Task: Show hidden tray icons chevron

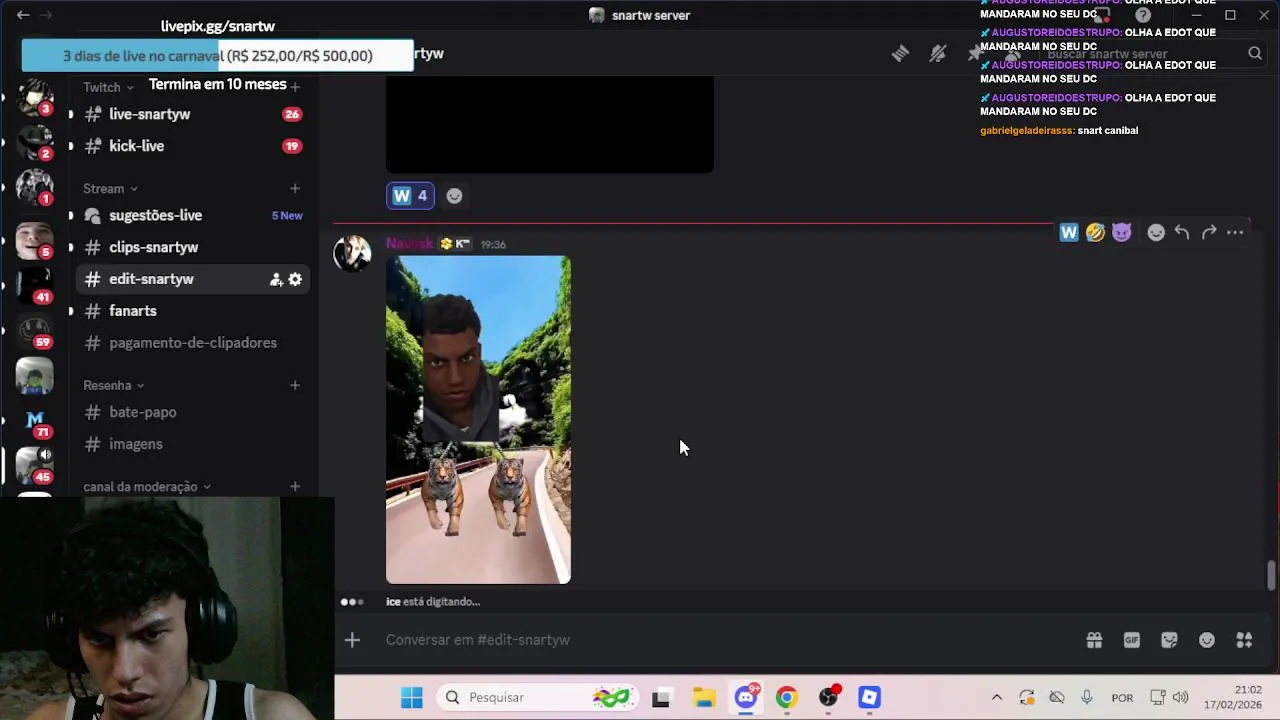Action: coord(997,698)
